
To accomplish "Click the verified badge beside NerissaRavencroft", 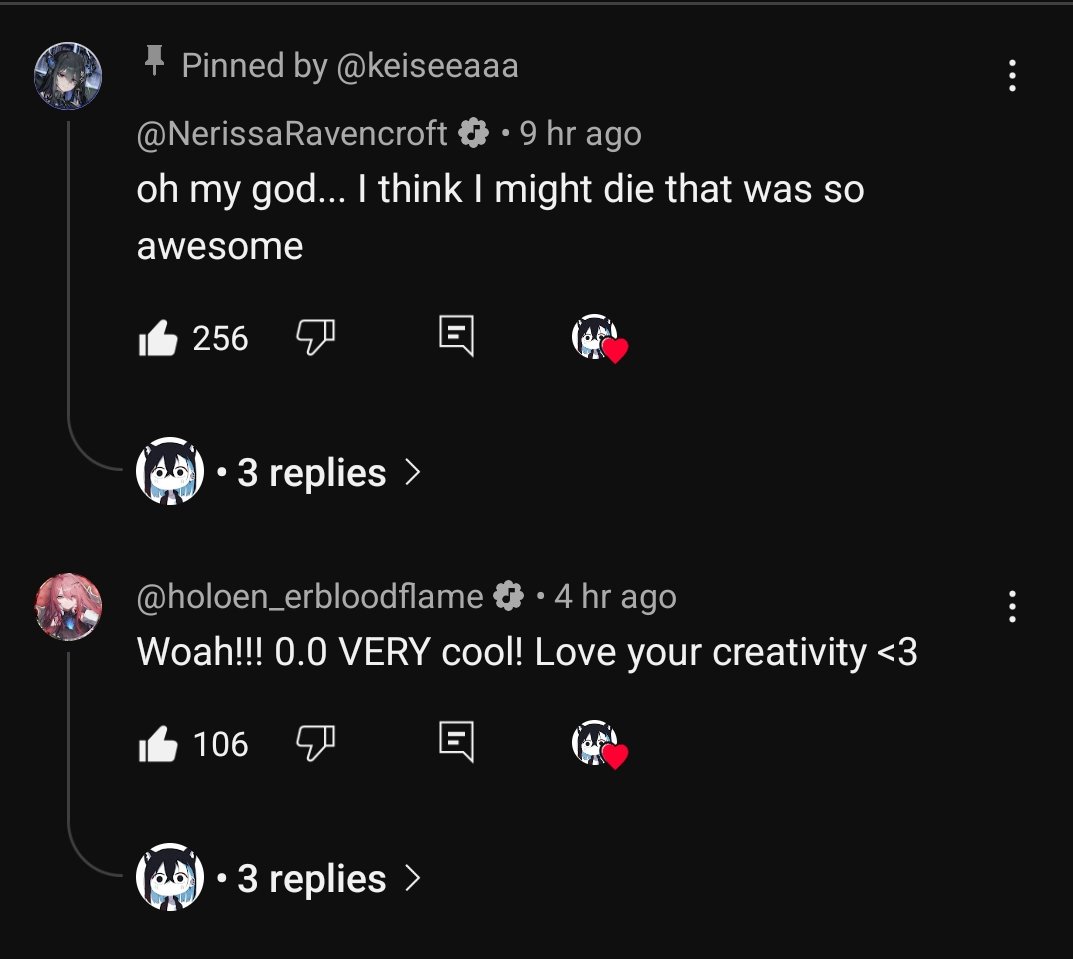I will click(x=473, y=133).
